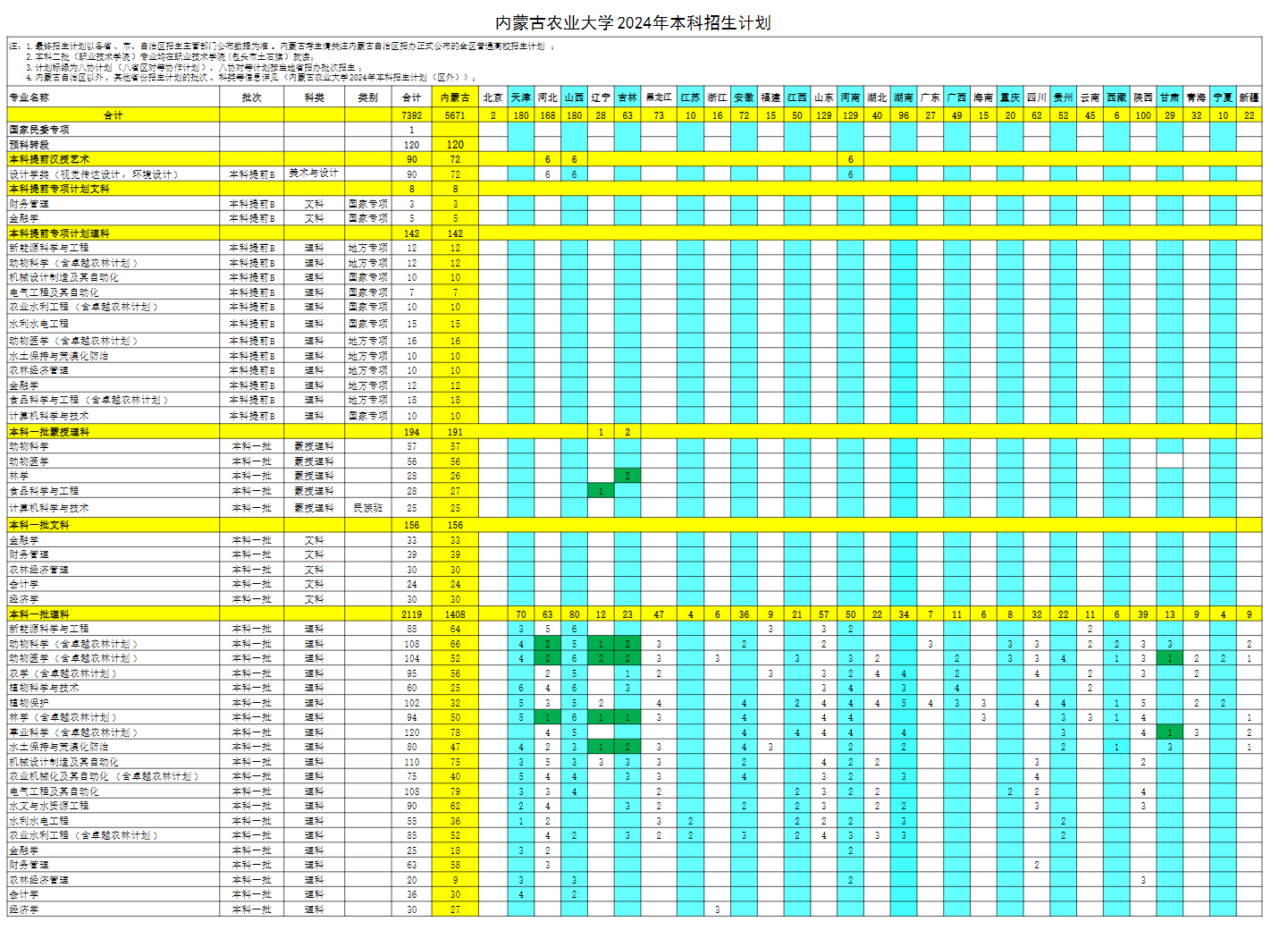Click the 黑龙江 province header
Screen dimensions: 1288x939
(x=659, y=97)
